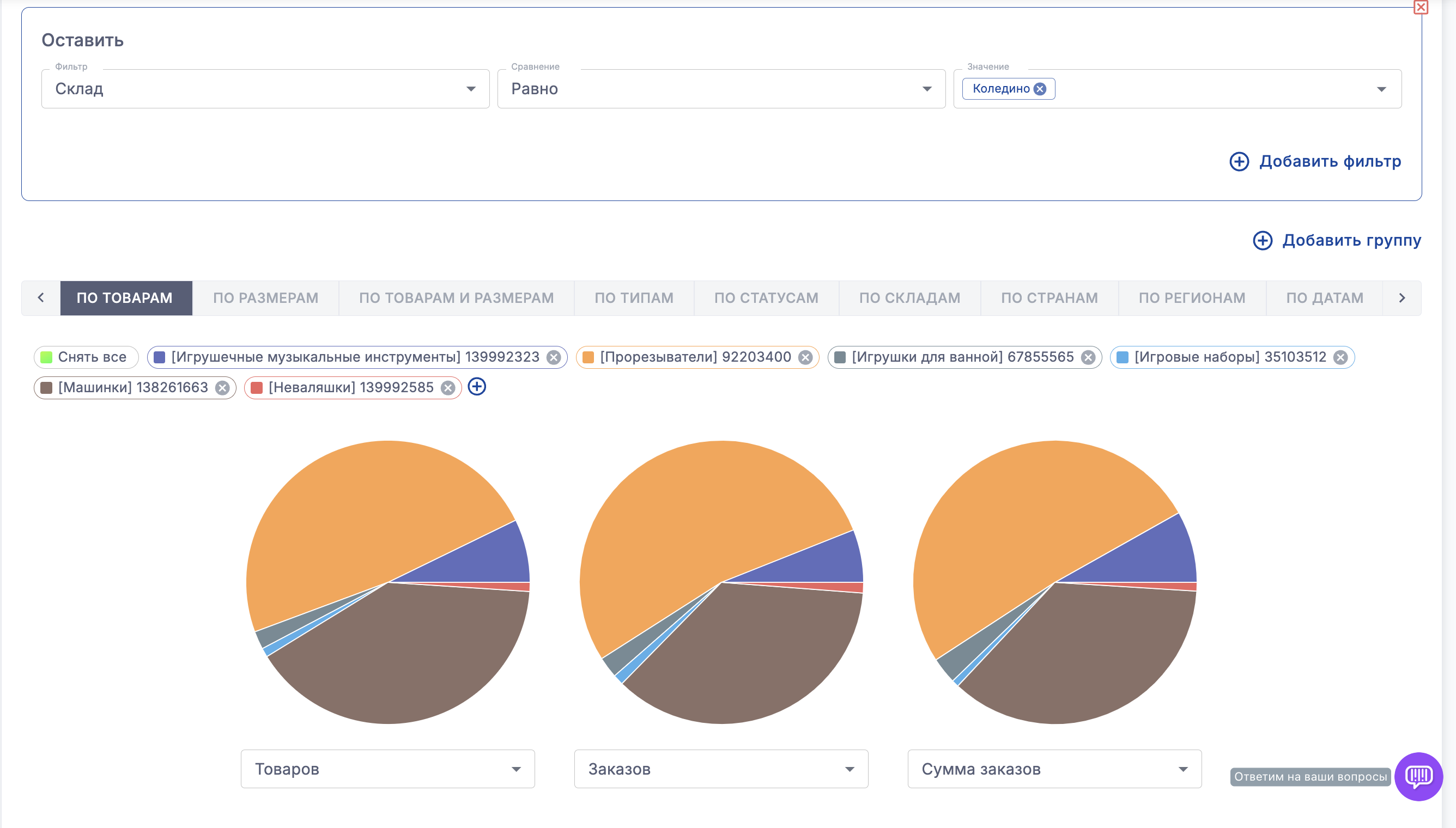Remove the Машинки 138261663 chip
This screenshot has width=1456, height=828.
222,388
